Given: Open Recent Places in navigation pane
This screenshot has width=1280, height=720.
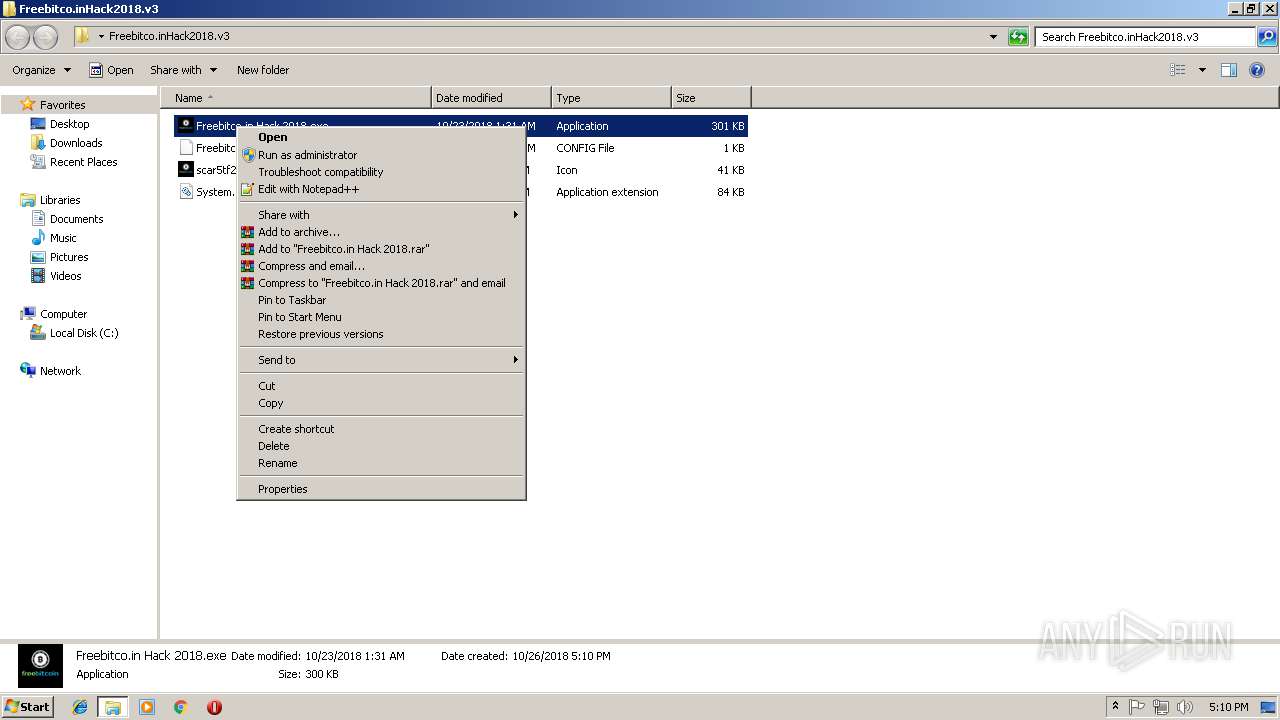Looking at the screenshot, I should (74, 162).
